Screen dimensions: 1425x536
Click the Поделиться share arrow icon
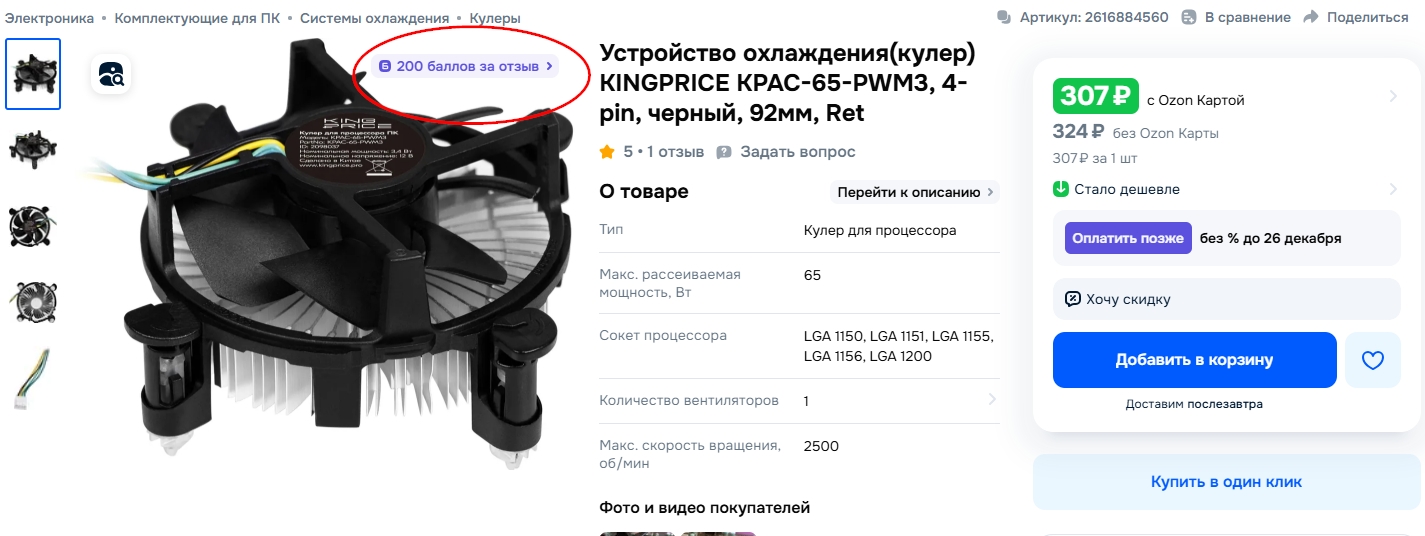coord(1311,17)
